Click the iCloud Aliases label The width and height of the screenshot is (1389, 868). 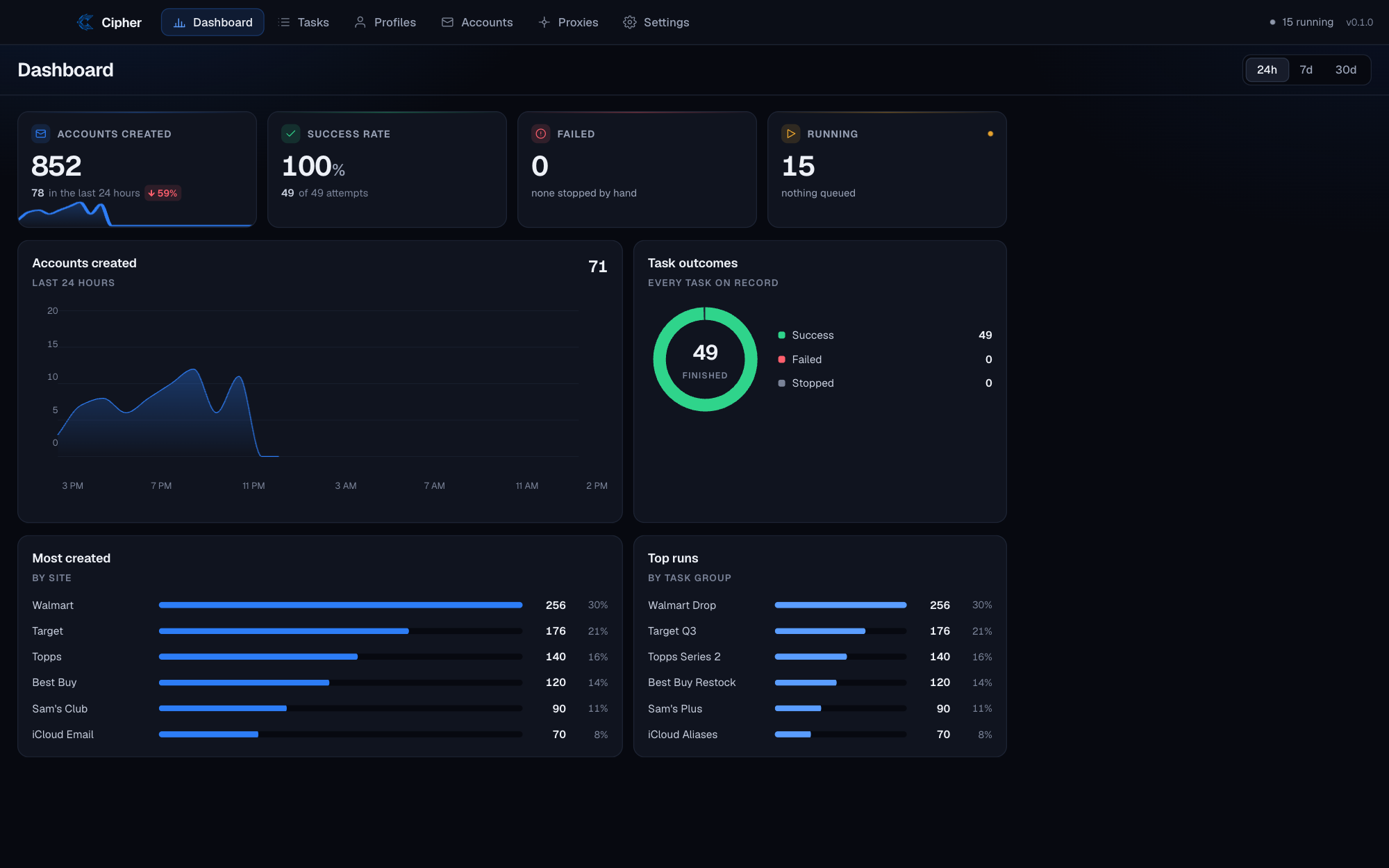682,735
